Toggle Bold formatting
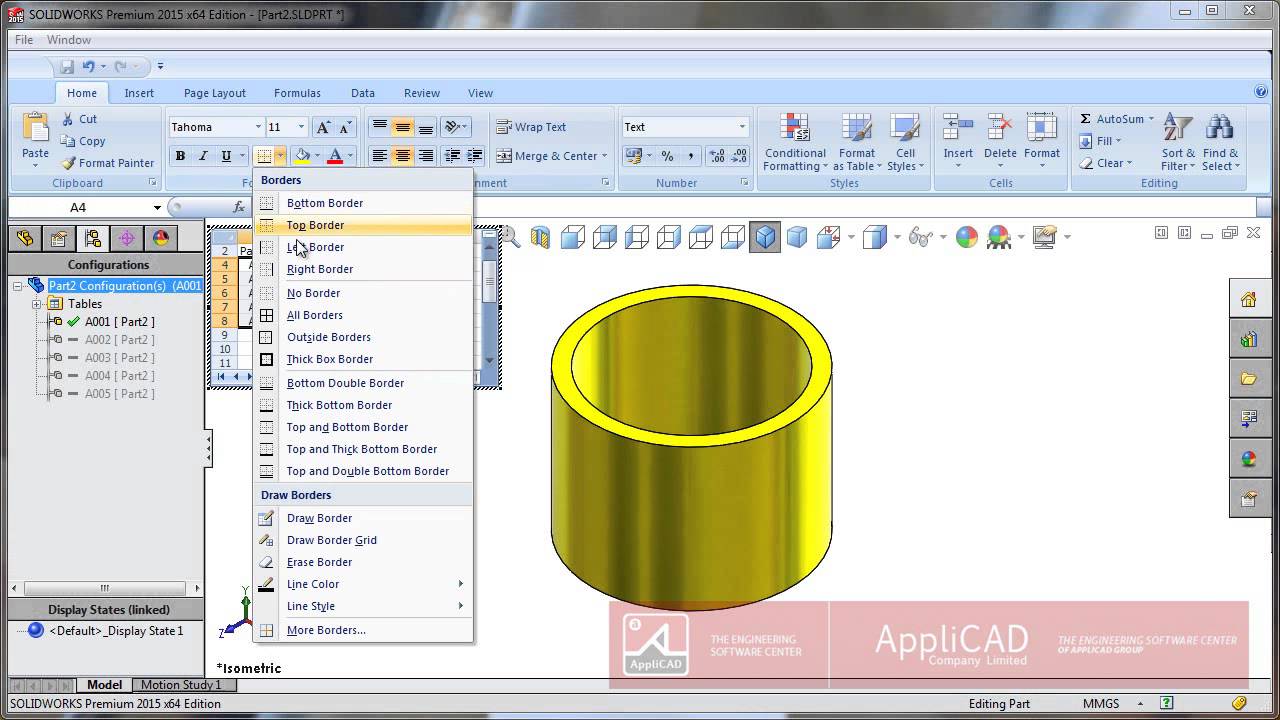 click(180, 156)
